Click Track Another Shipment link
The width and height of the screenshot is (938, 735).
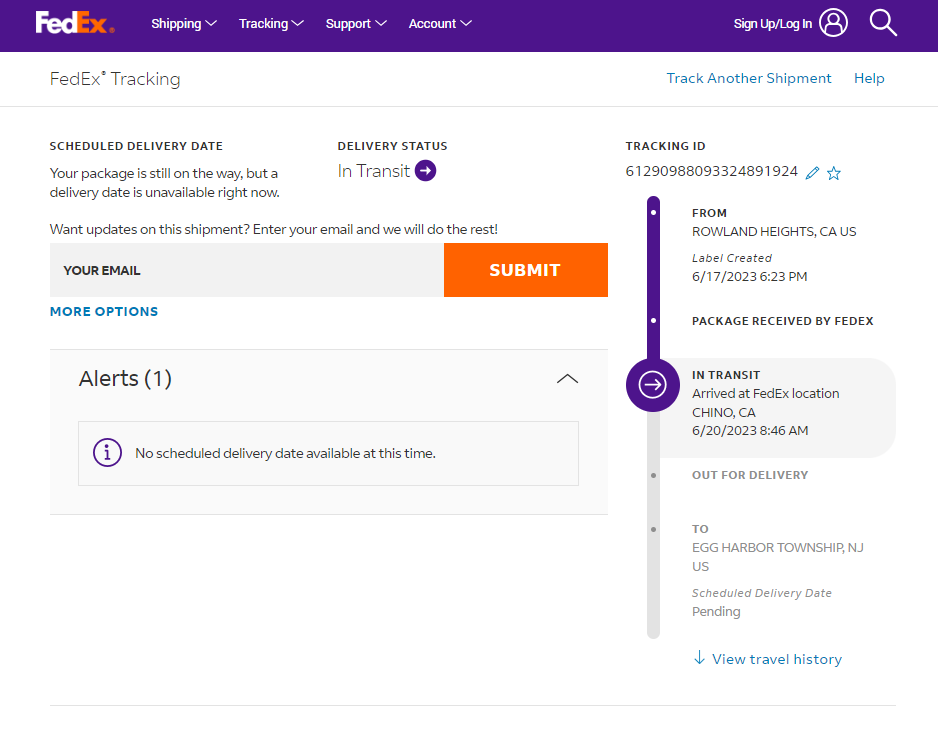(749, 78)
